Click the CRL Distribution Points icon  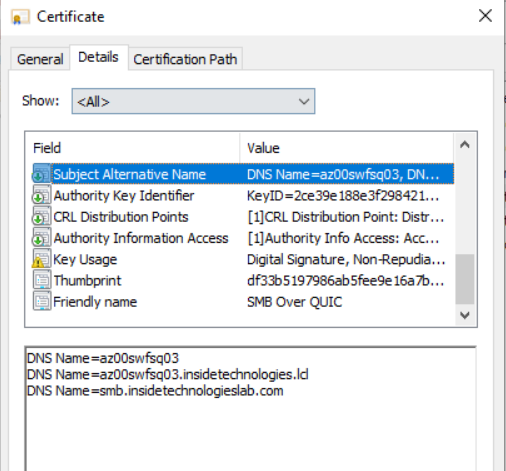[42, 216]
